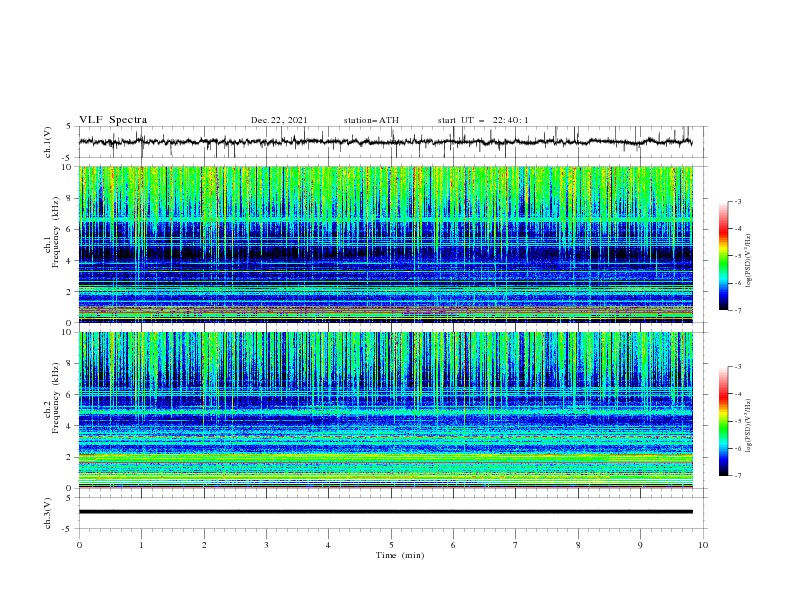Click the "-3" tick on upper color bar
Image resolution: width=792 pixels, height=612 pixels.
click(737, 201)
